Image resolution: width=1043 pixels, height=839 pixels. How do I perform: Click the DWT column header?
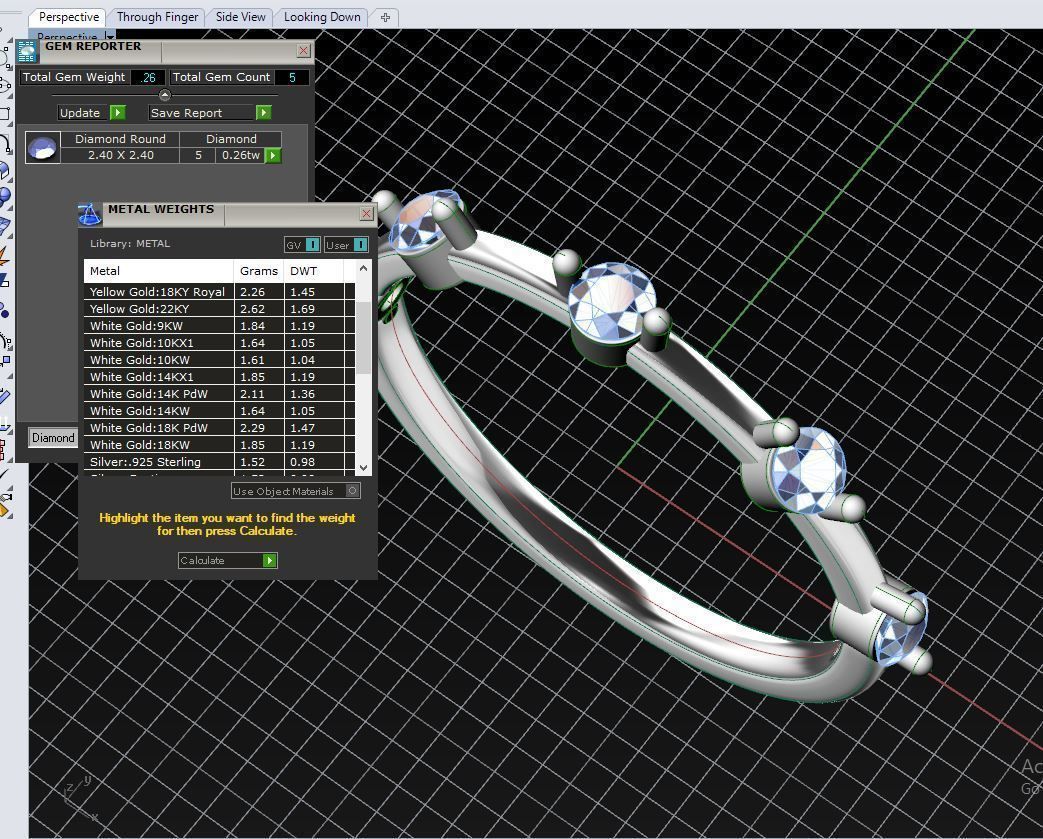click(x=313, y=271)
